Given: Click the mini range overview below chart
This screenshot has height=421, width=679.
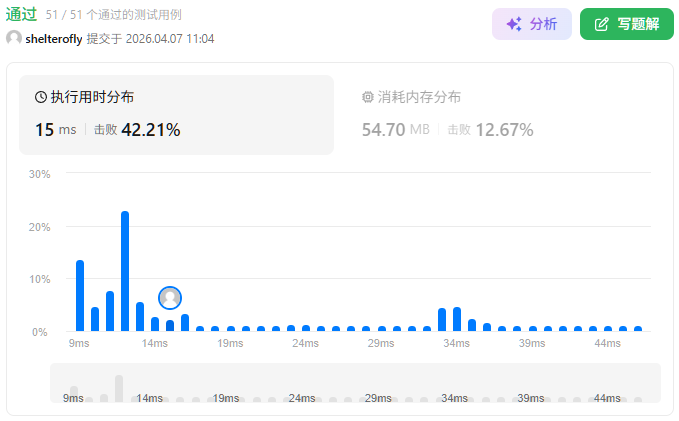Looking at the screenshot, I should [x=355, y=383].
